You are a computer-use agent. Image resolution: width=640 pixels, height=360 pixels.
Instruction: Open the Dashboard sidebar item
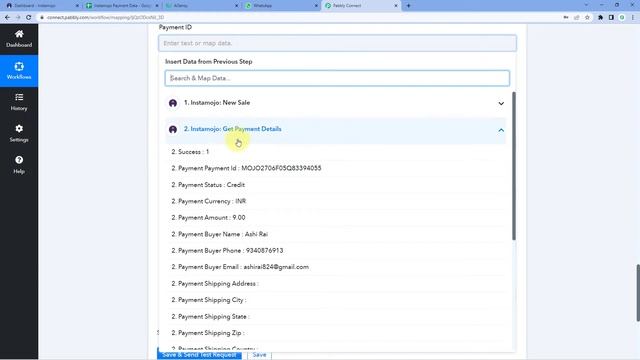(19, 39)
